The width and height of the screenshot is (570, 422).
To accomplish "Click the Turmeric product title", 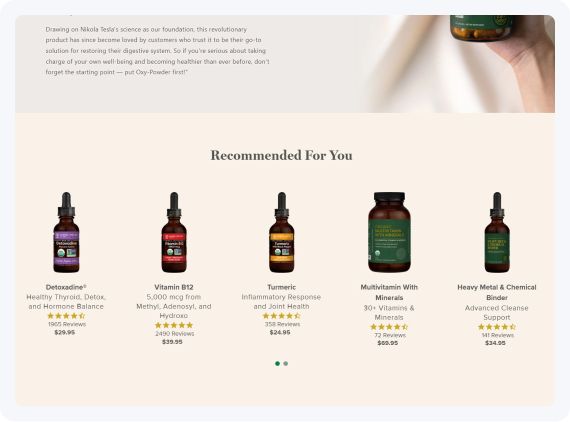I will click(281, 287).
